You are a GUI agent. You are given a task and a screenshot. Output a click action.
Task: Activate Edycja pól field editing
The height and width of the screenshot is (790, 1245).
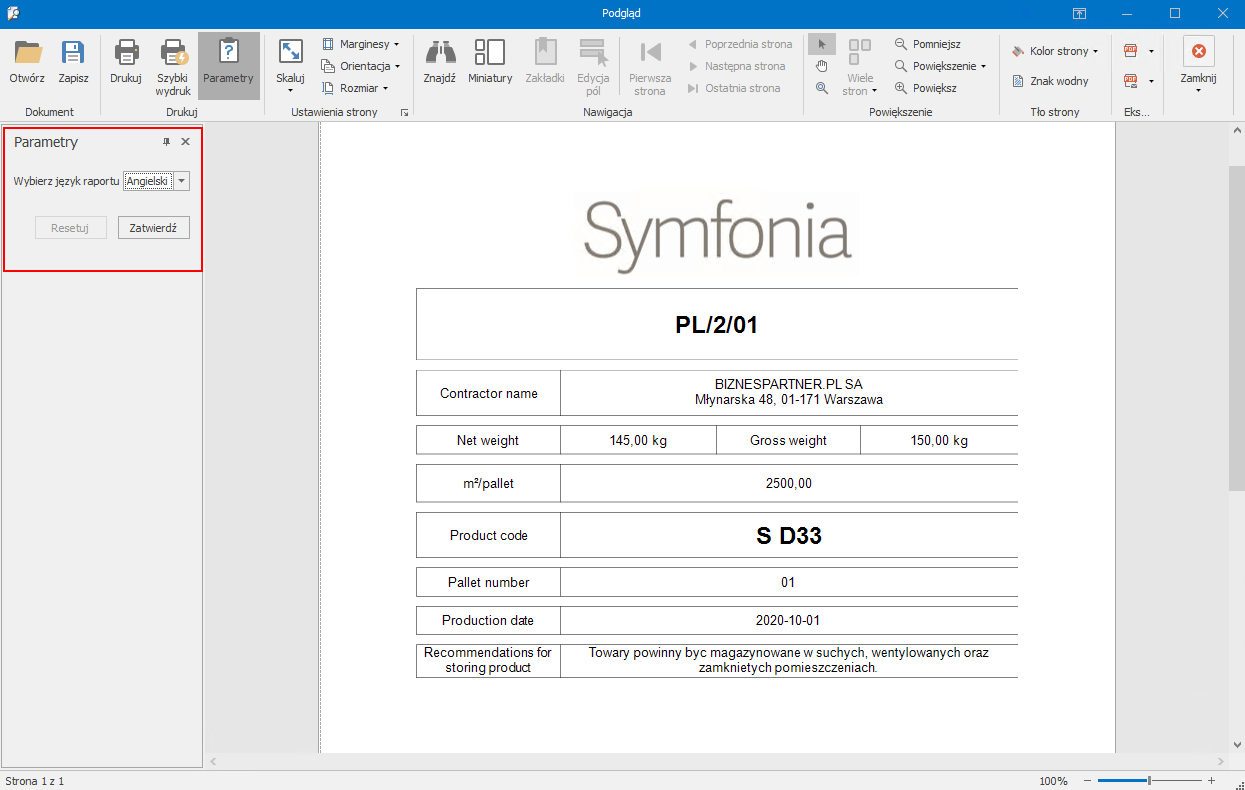point(593,65)
